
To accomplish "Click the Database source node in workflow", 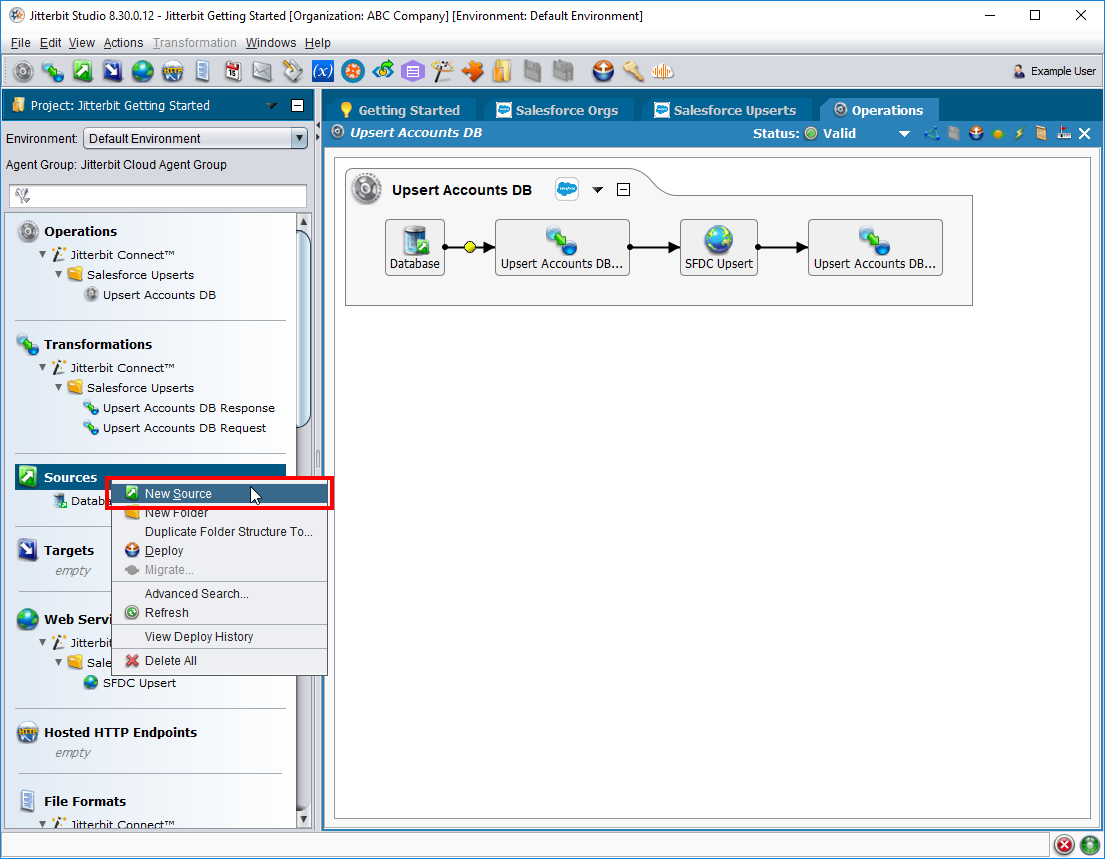I will [414, 248].
